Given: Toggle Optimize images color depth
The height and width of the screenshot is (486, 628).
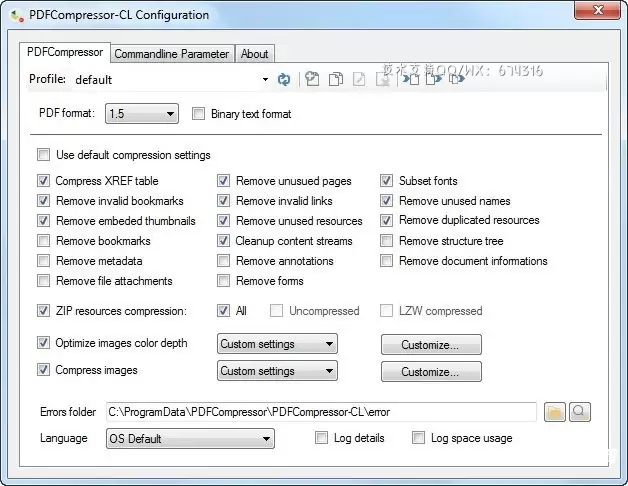Looking at the screenshot, I should tap(43, 343).
